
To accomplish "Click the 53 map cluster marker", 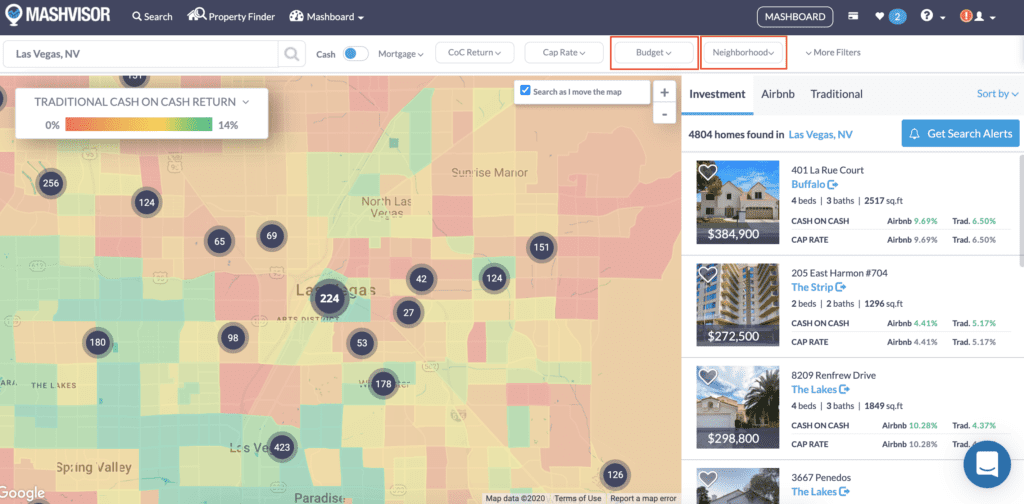I will (362, 343).
